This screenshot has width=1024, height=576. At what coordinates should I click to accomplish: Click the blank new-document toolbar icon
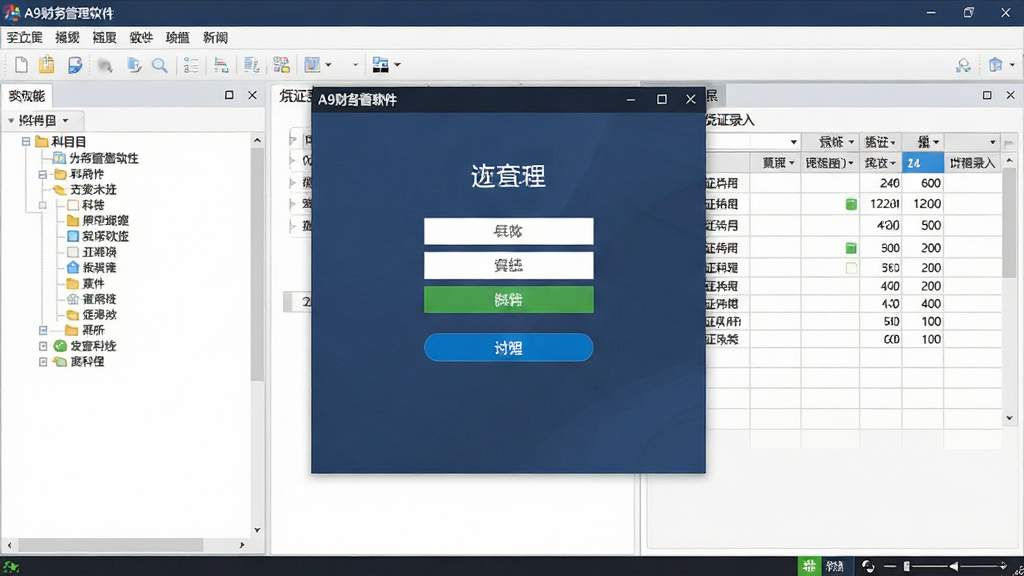21,65
